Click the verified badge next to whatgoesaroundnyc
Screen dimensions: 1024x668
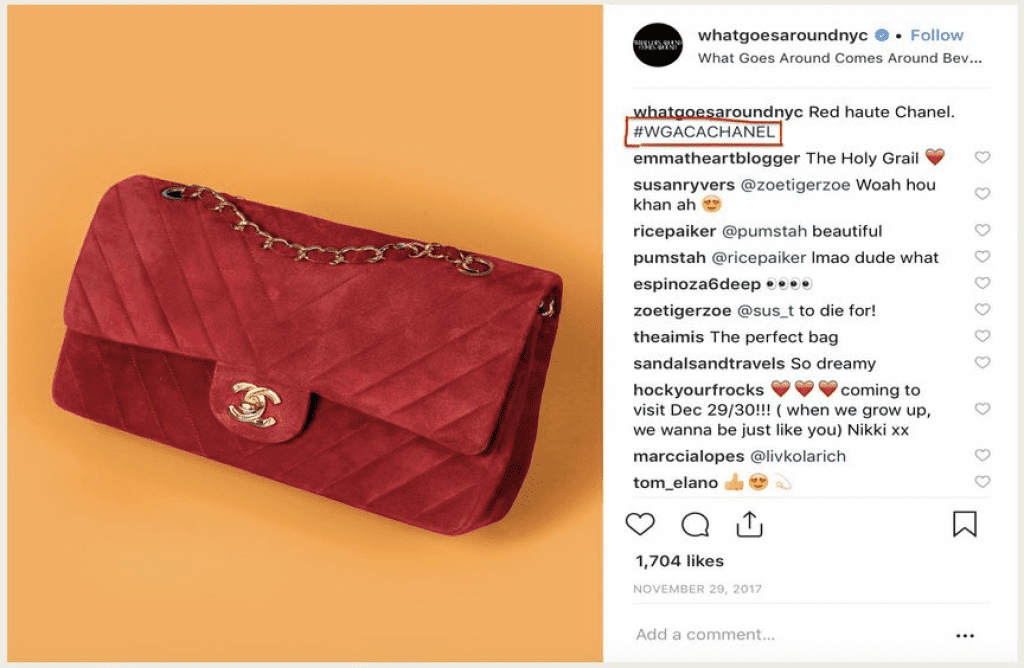(882, 35)
